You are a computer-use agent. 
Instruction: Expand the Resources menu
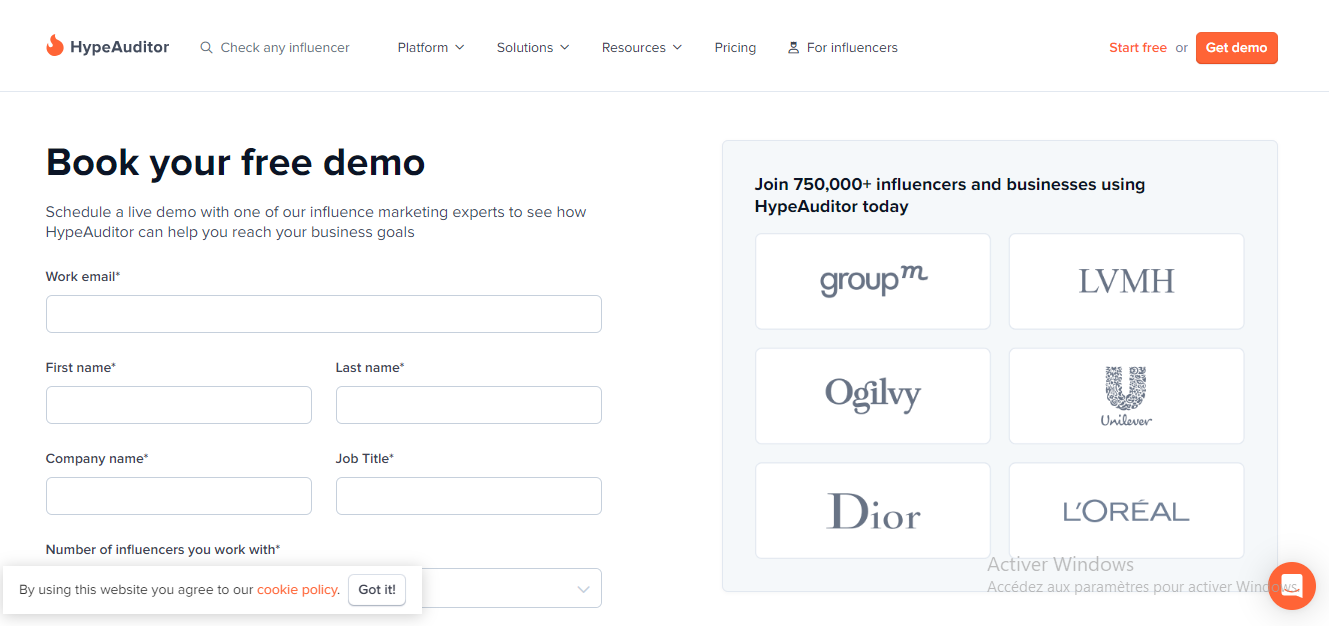(642, 47)
